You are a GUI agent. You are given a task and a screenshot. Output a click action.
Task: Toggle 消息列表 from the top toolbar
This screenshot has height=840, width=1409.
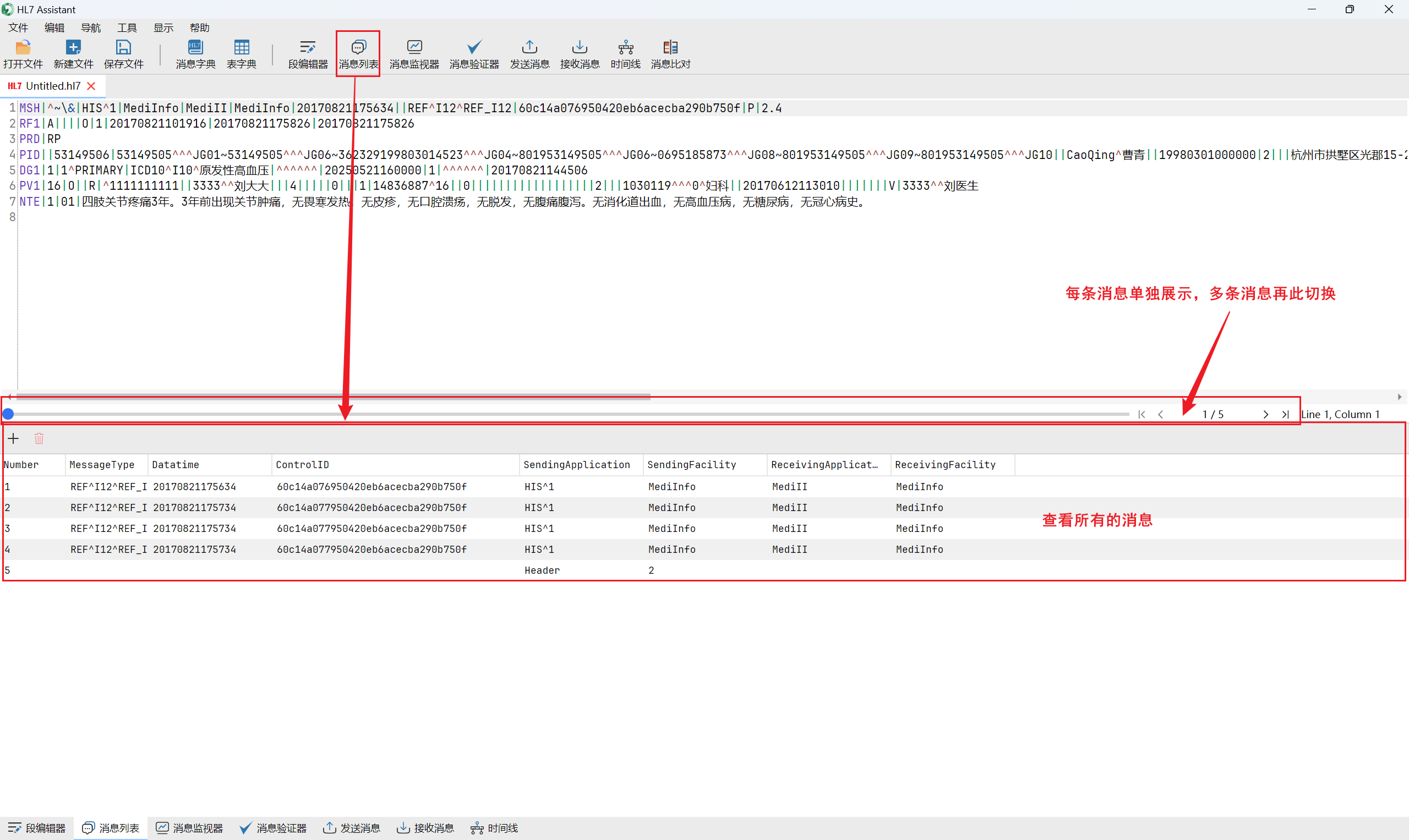358,54
